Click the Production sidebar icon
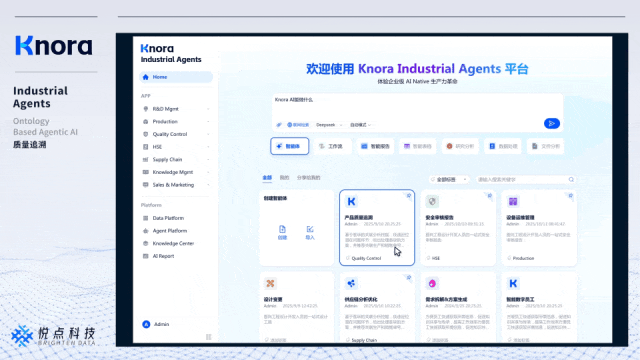This screenshot has width=640, height=360. [x=146, y=122]
